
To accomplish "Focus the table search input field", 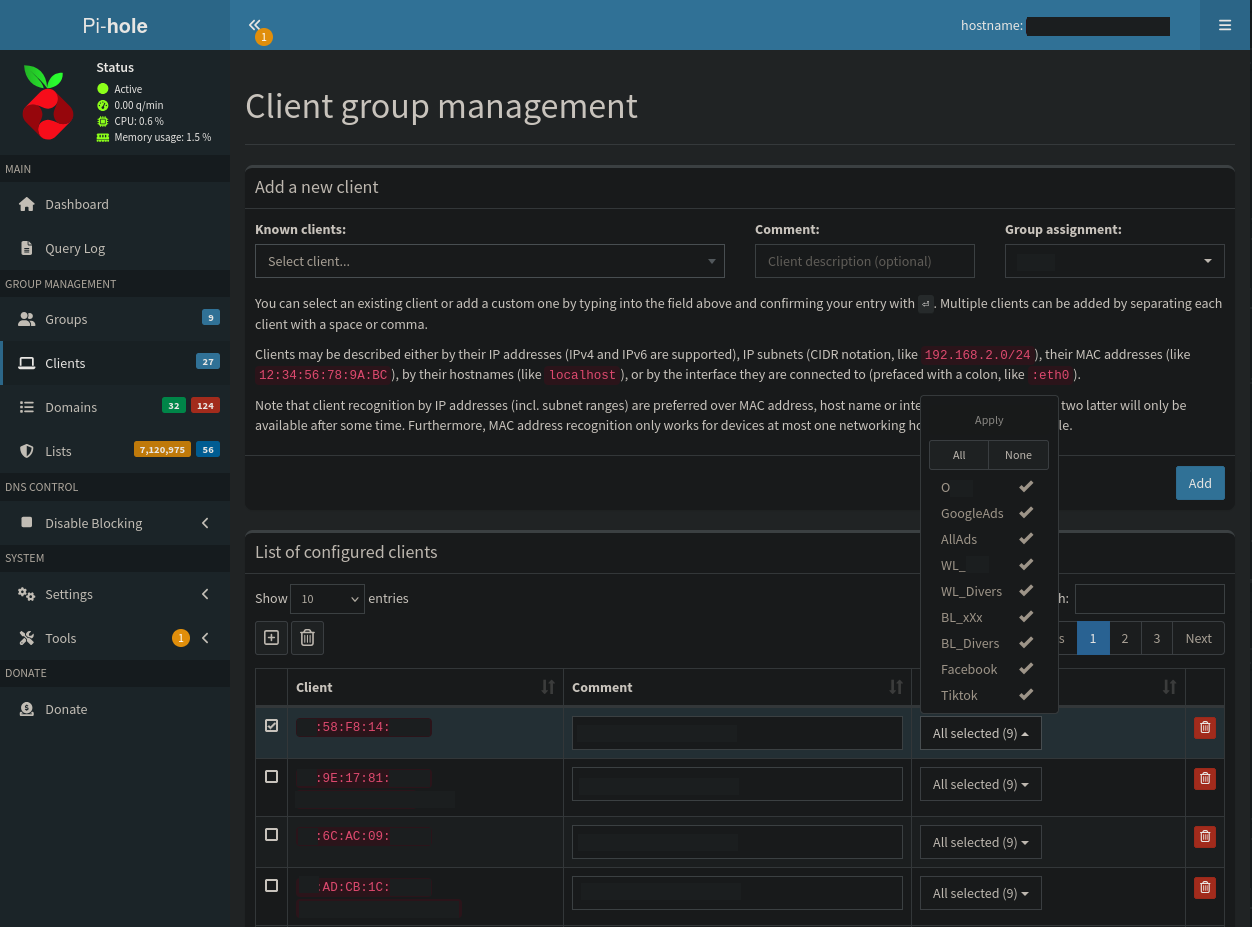I will tap(1150, 599).
